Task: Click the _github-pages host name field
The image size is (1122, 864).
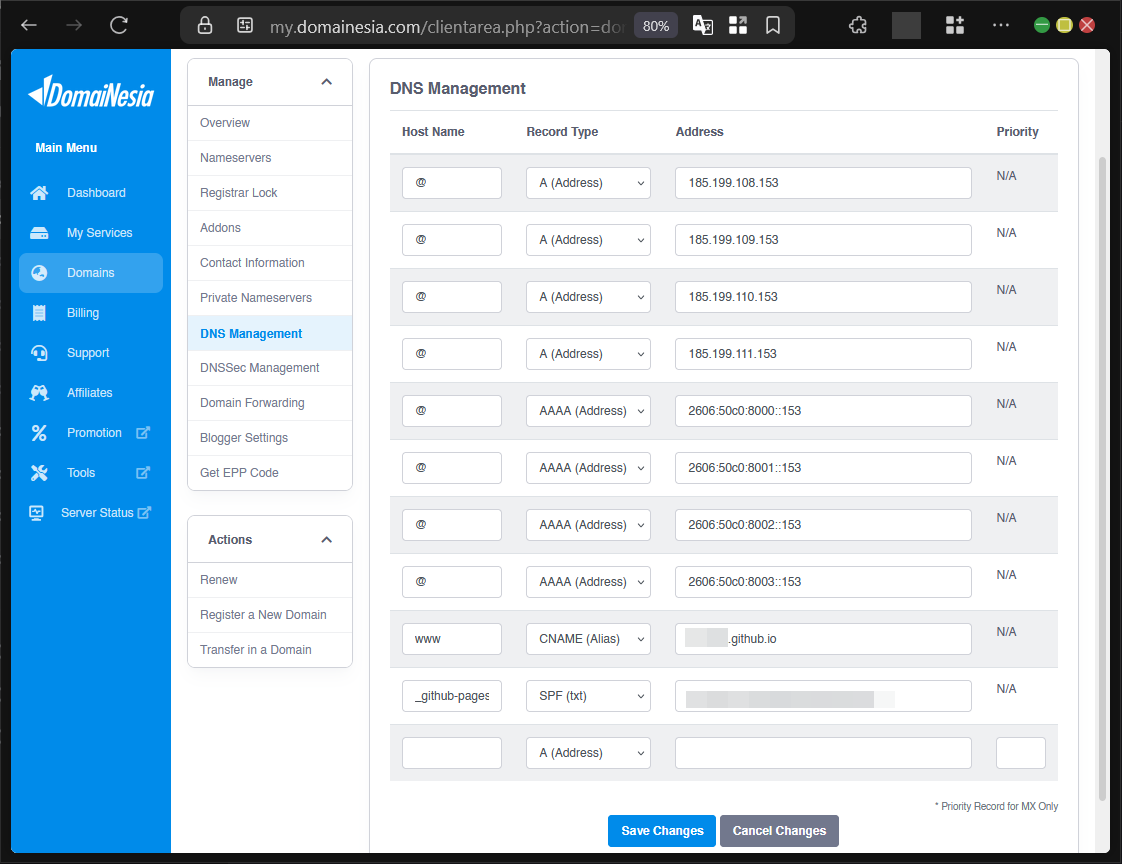Action: tap(452, 695)
